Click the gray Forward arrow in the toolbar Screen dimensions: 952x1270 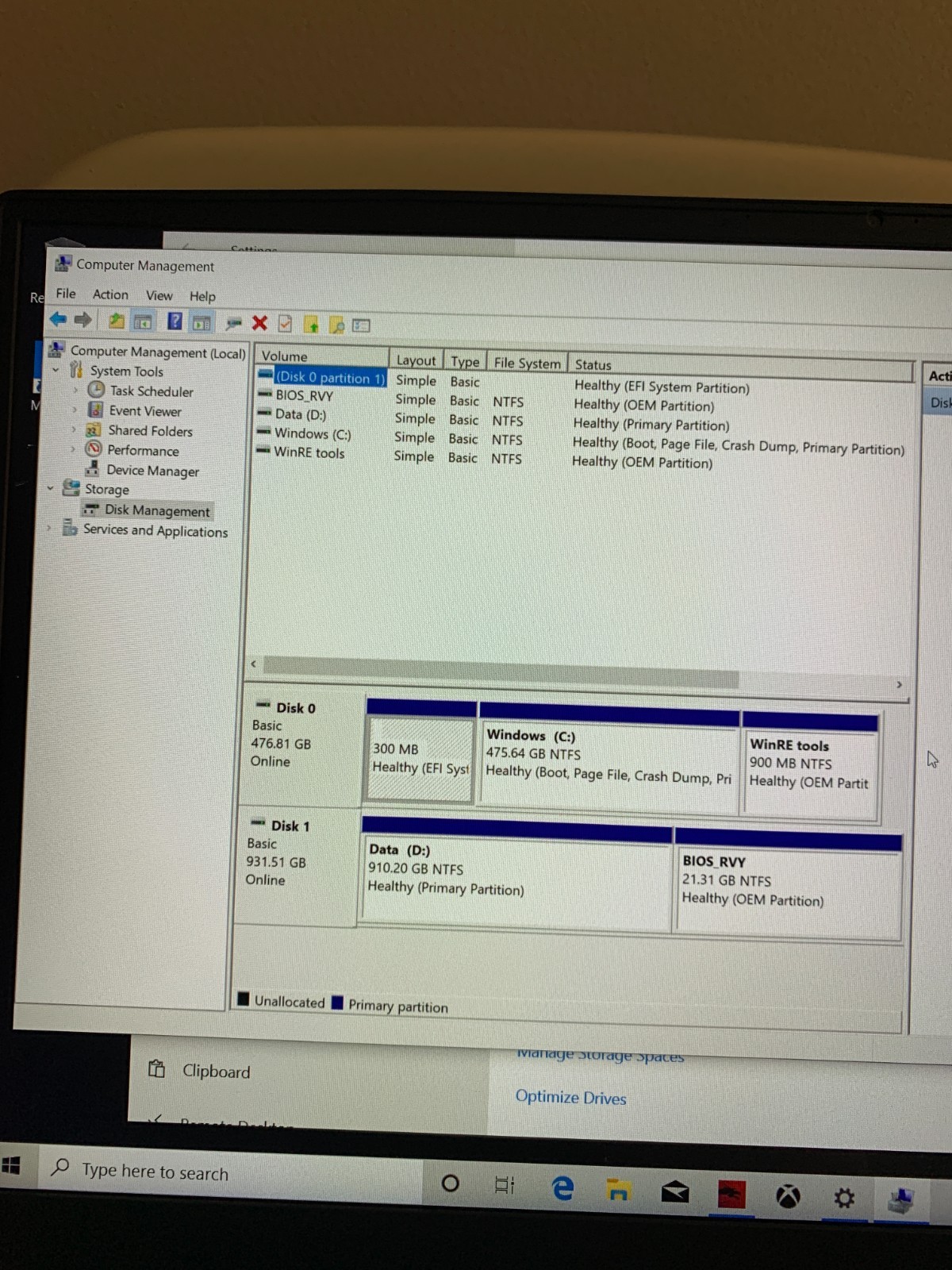click(83, 320)
